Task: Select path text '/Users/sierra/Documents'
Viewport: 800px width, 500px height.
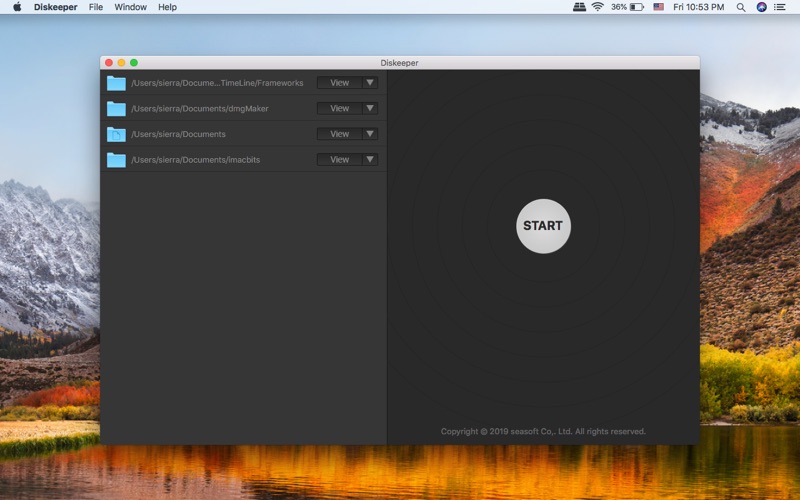Action: tap(179, 134)
